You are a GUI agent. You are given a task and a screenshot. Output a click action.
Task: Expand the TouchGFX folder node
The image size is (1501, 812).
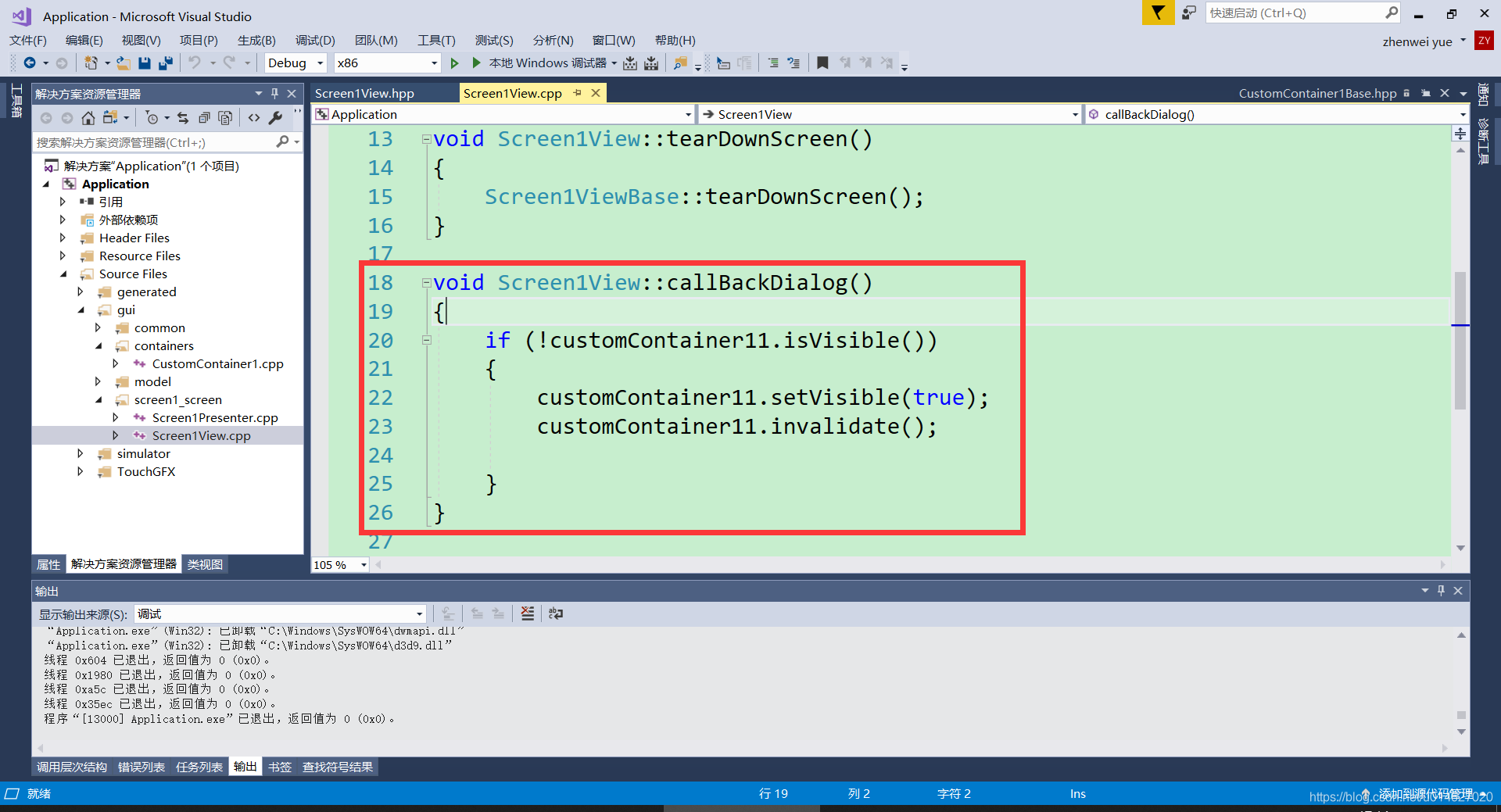[x=80, y=471]
